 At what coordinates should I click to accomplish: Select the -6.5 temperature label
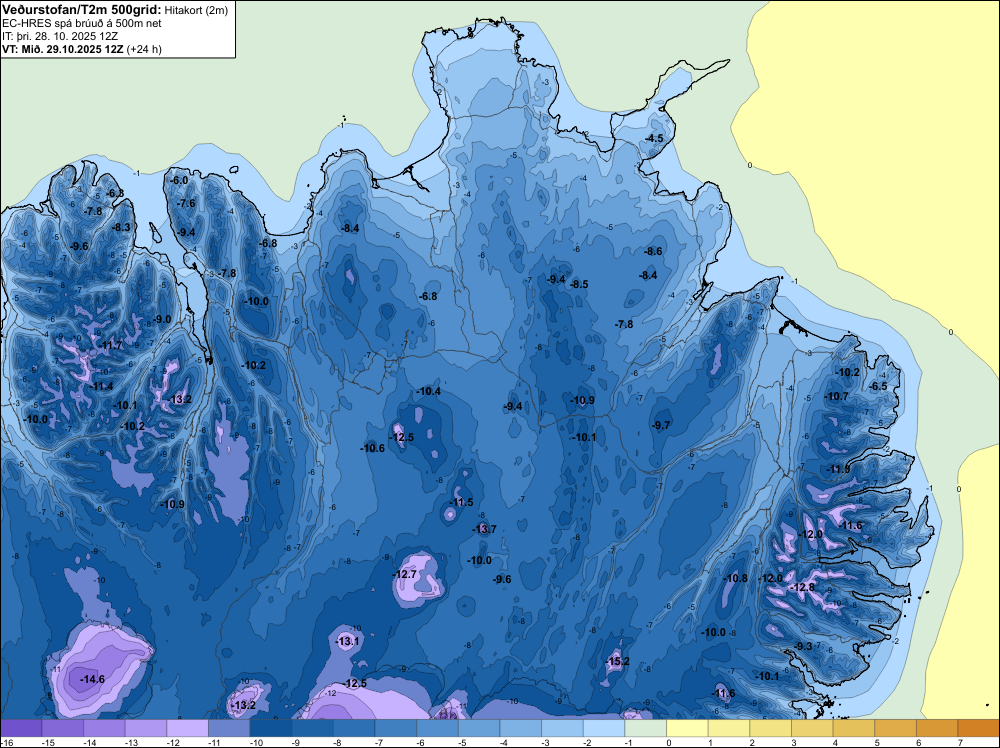(x=878, y=386)
